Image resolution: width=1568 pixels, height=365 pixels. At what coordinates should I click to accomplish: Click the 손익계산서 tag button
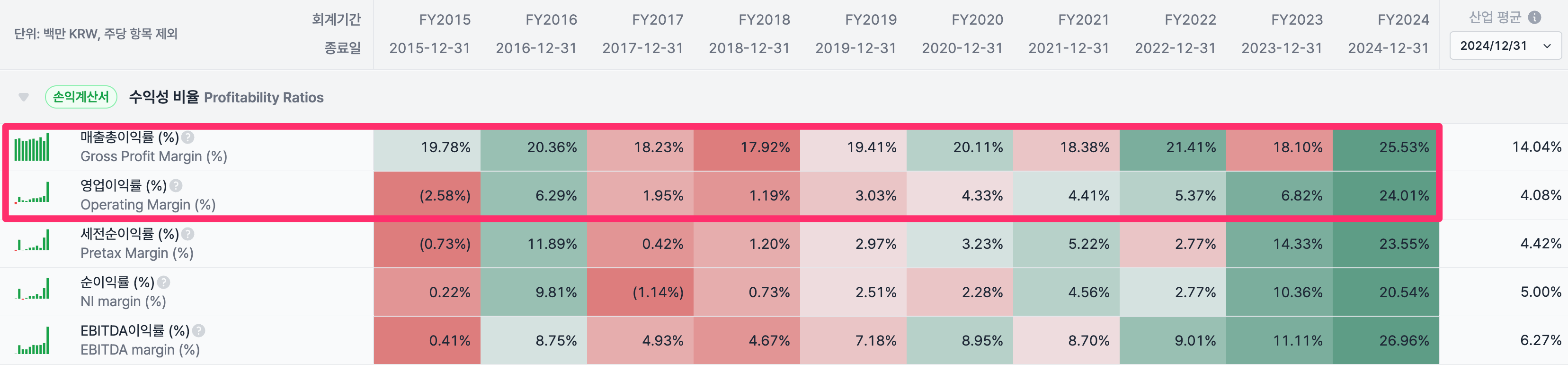(x=81, y=97)
